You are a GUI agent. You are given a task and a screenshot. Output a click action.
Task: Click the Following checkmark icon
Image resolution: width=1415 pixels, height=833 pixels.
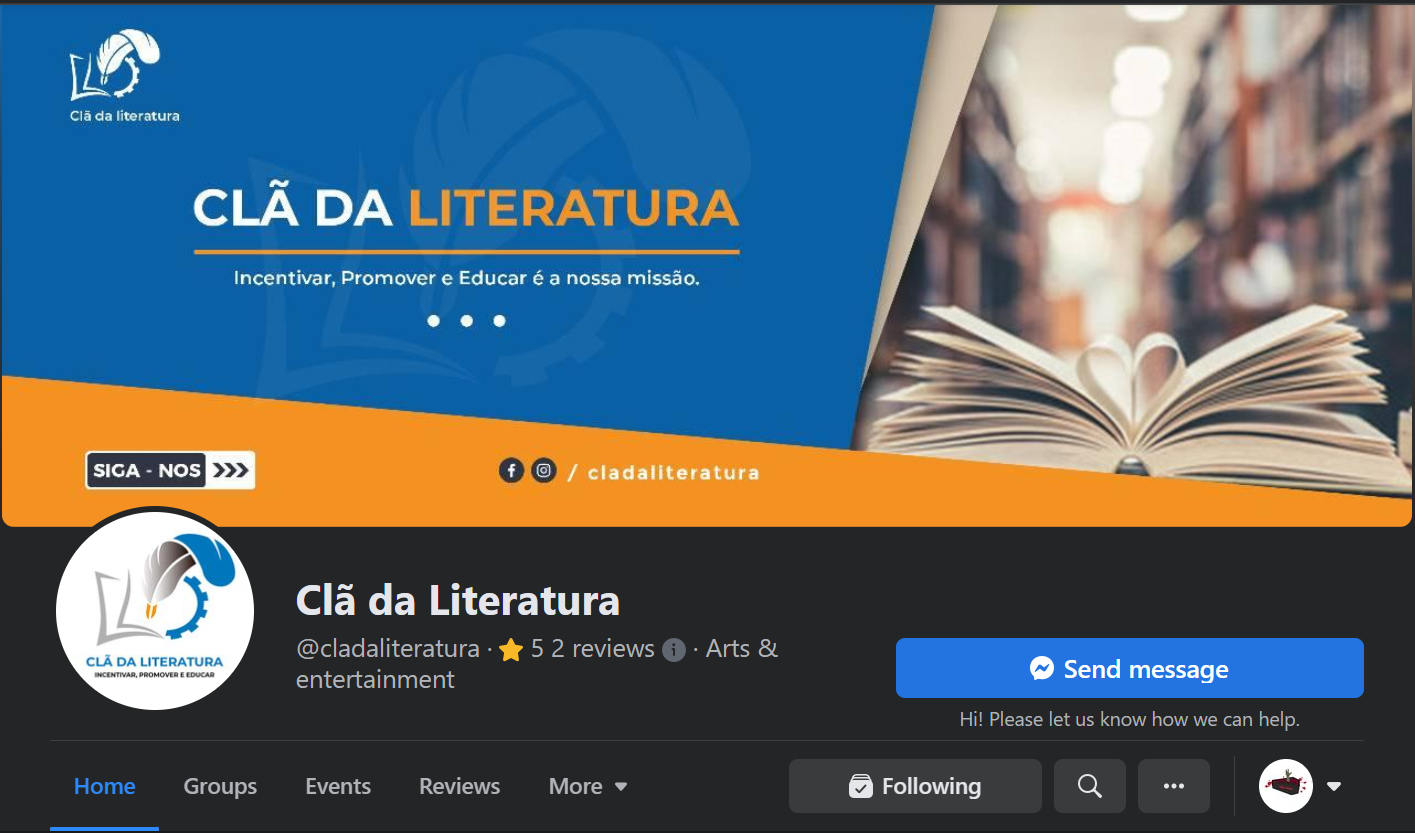pos(860,787)
